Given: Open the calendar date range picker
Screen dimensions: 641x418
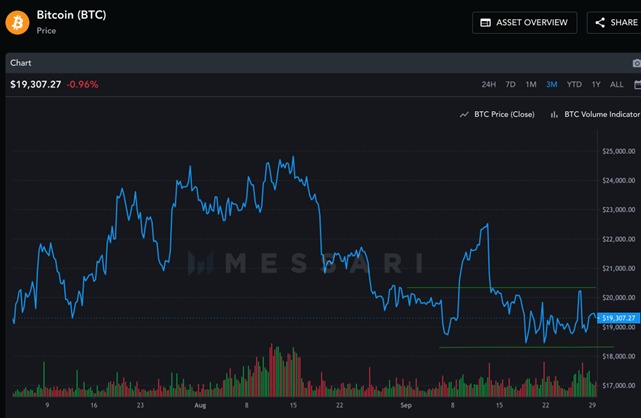Looking at the screenshot, I should pos(637,85).
